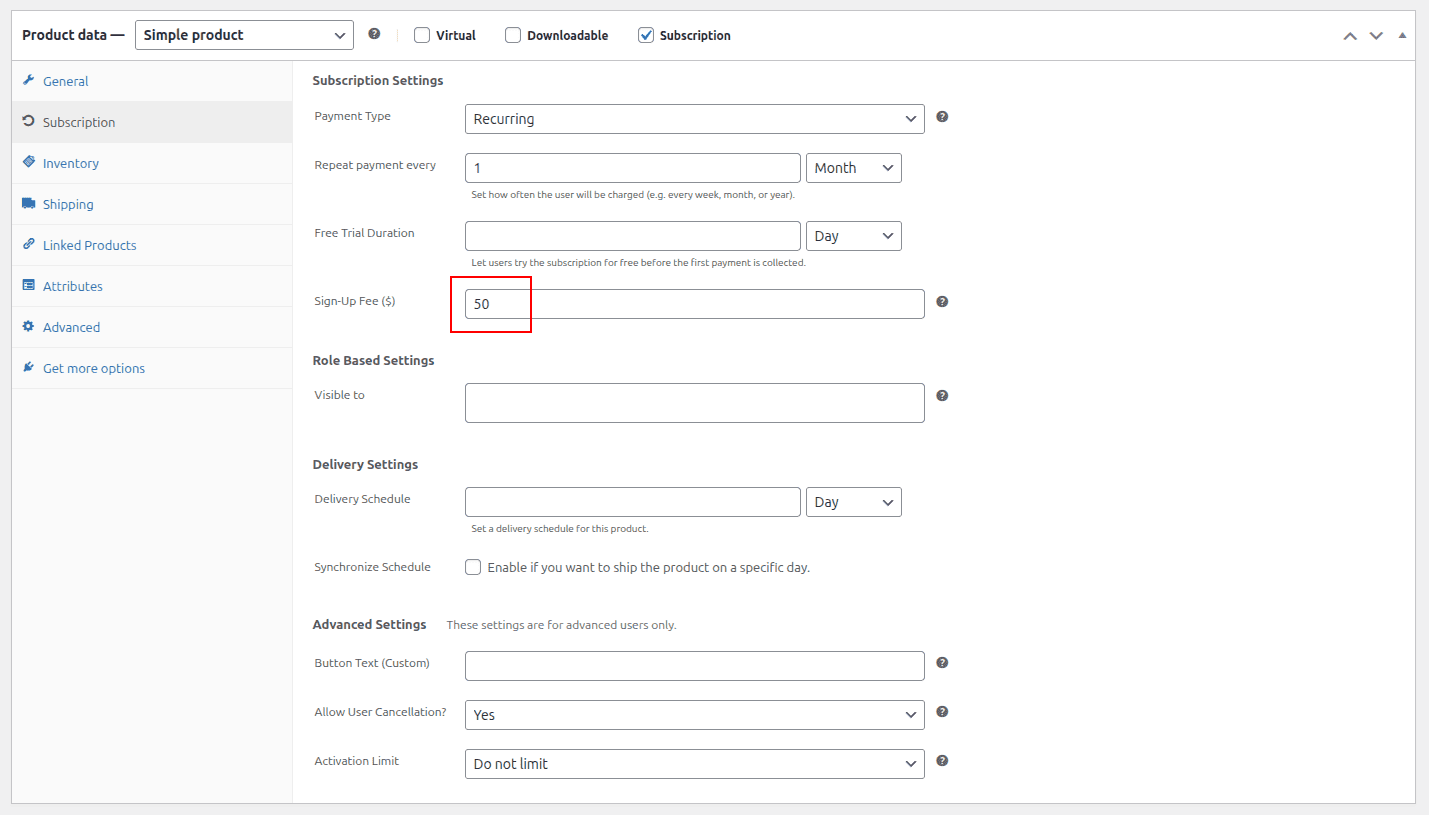
Task: Move Product data panel down with arrow
Action: coord(1376,35)
